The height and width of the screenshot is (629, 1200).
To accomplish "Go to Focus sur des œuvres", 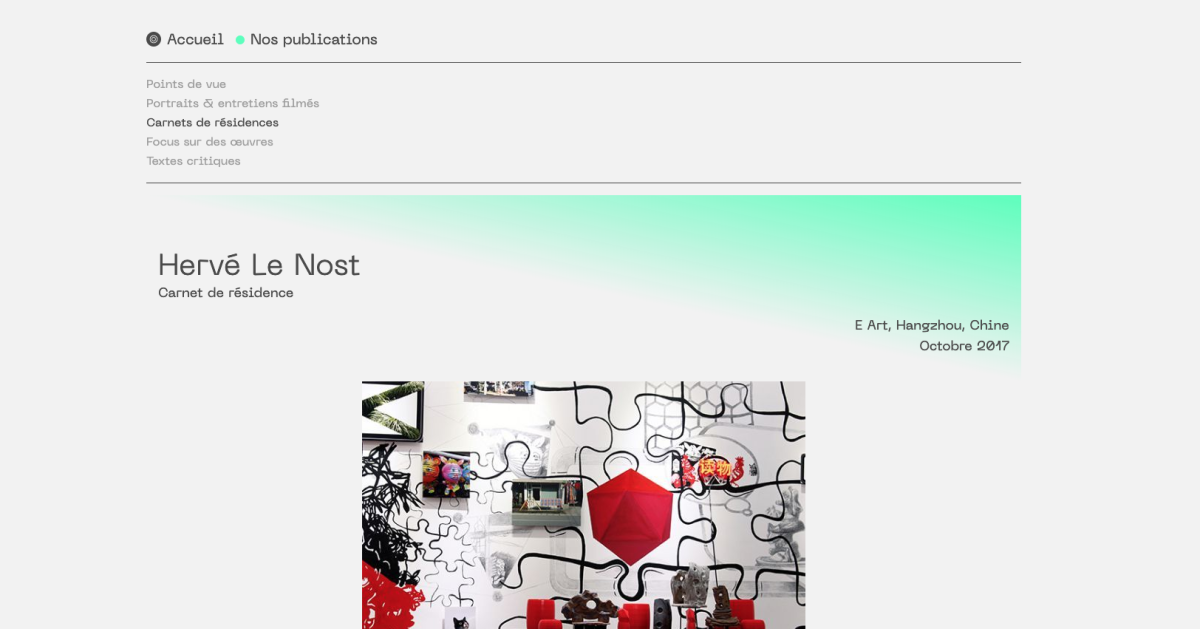I will [x=210, y=142].
